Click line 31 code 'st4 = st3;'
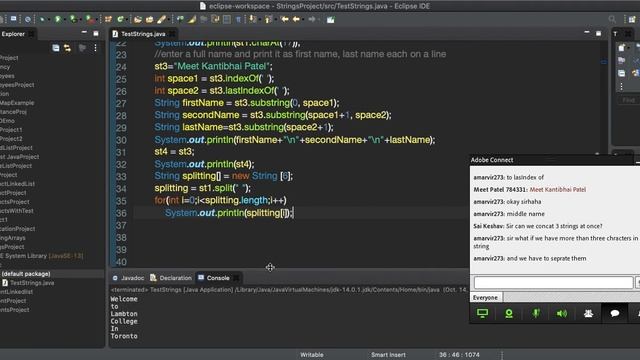This screenshot has width=640, height=360. pyautogui.click(x=174, y=152)
